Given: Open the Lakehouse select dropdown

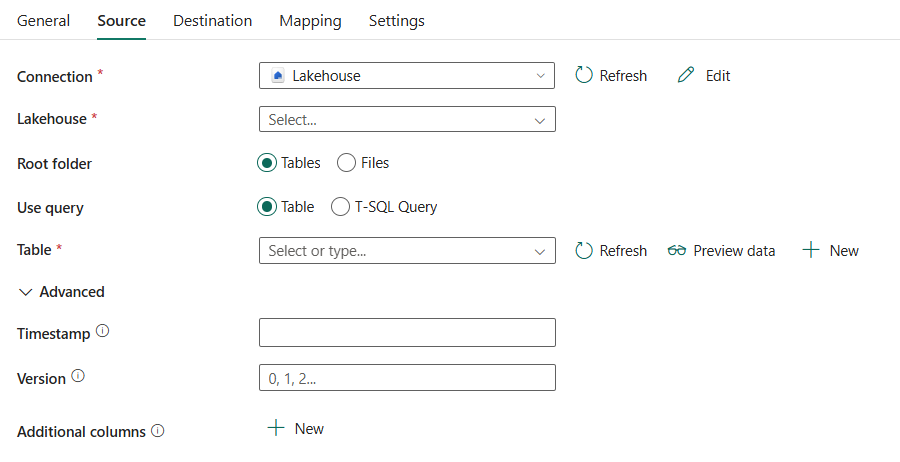Looking at the screenshot, I should pyautogui.click(x=407, y=119).
